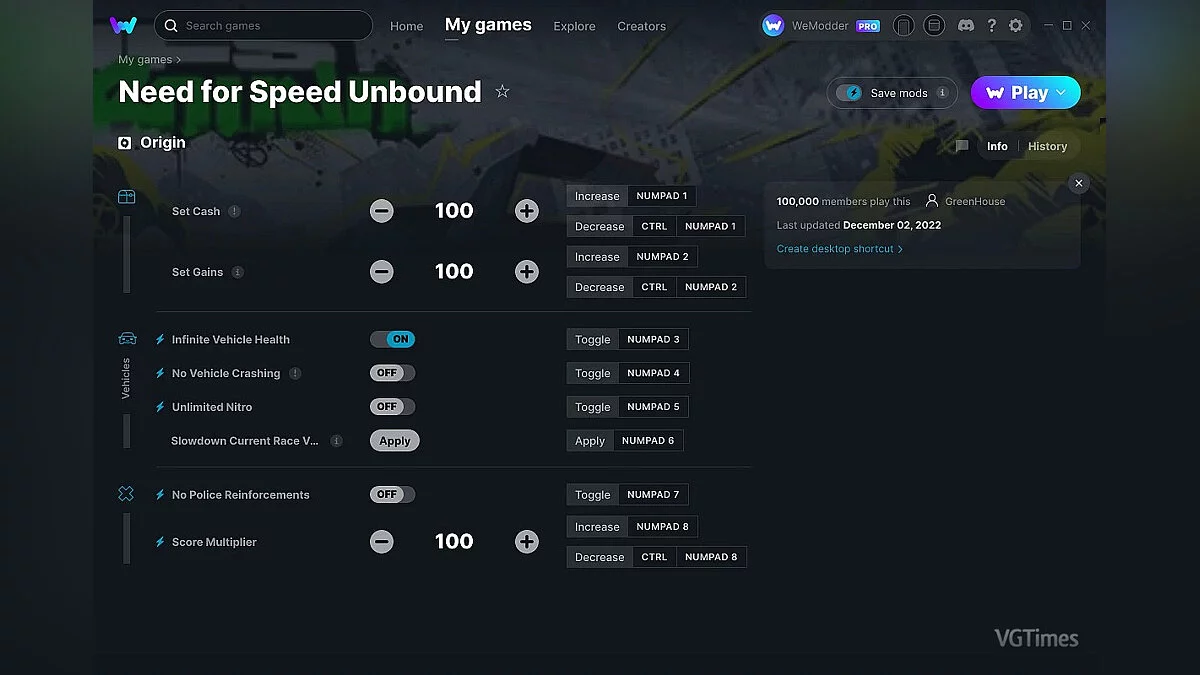
Task: Open the settings gear icon
Action: pos(1016,25)
